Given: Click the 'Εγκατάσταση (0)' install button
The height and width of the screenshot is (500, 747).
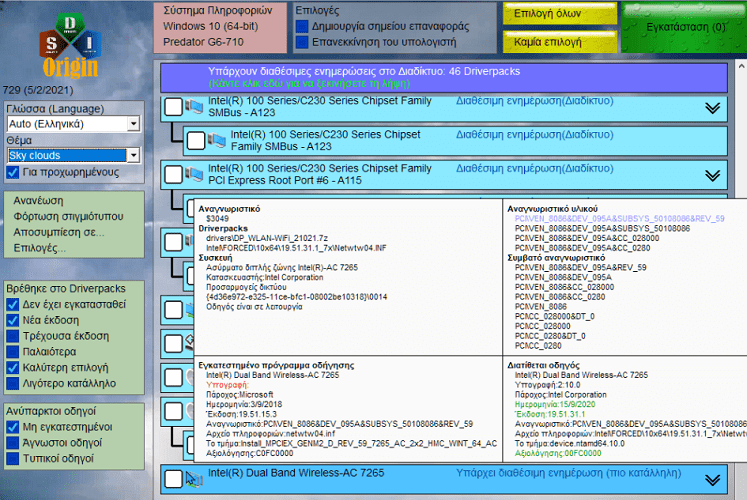Looking at the screenshot, I should (x=685, y=27).
